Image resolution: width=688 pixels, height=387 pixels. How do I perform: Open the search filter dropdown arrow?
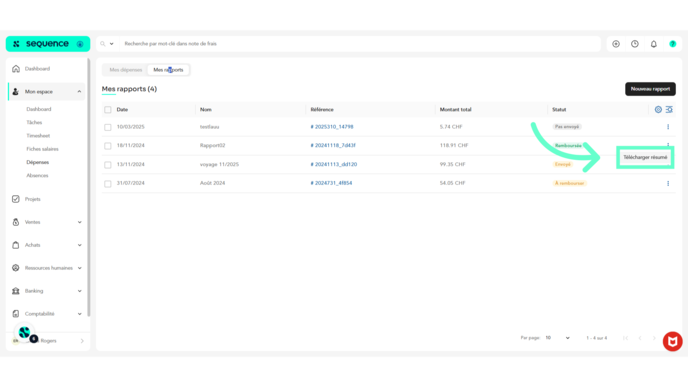pos(111,44)
